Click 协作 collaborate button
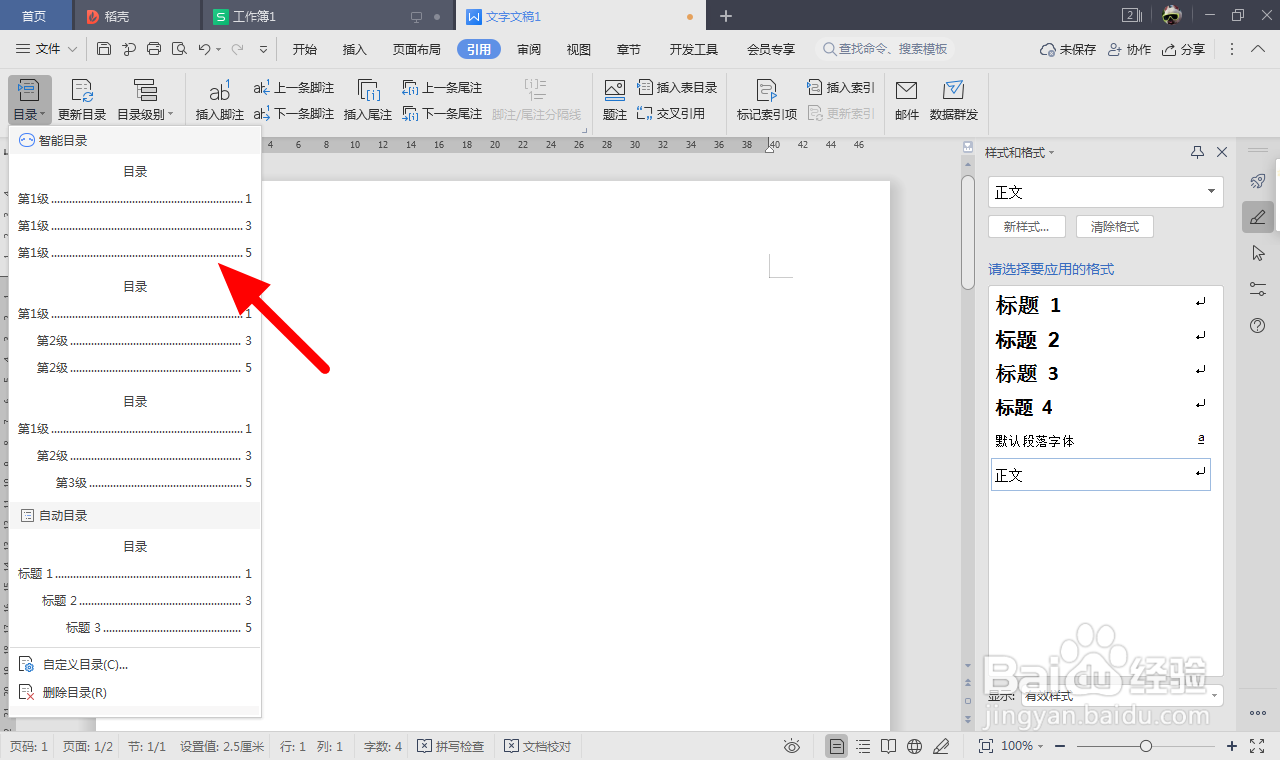Screen dimensions: 1280x760 [x=1129, y=49]
